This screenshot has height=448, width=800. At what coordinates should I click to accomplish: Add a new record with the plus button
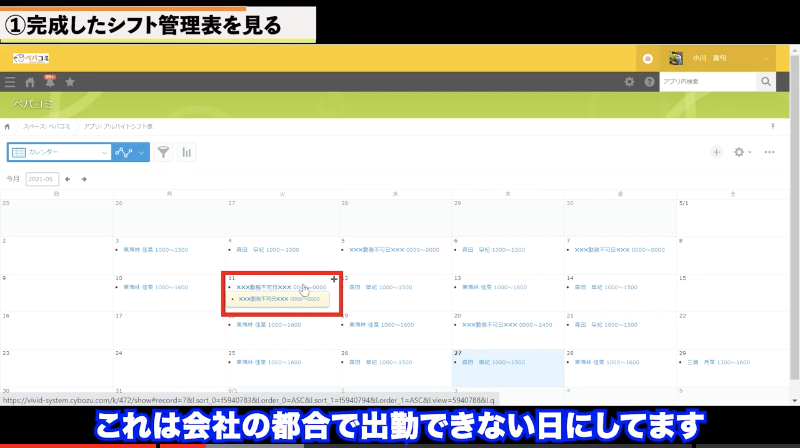point(716,152)
